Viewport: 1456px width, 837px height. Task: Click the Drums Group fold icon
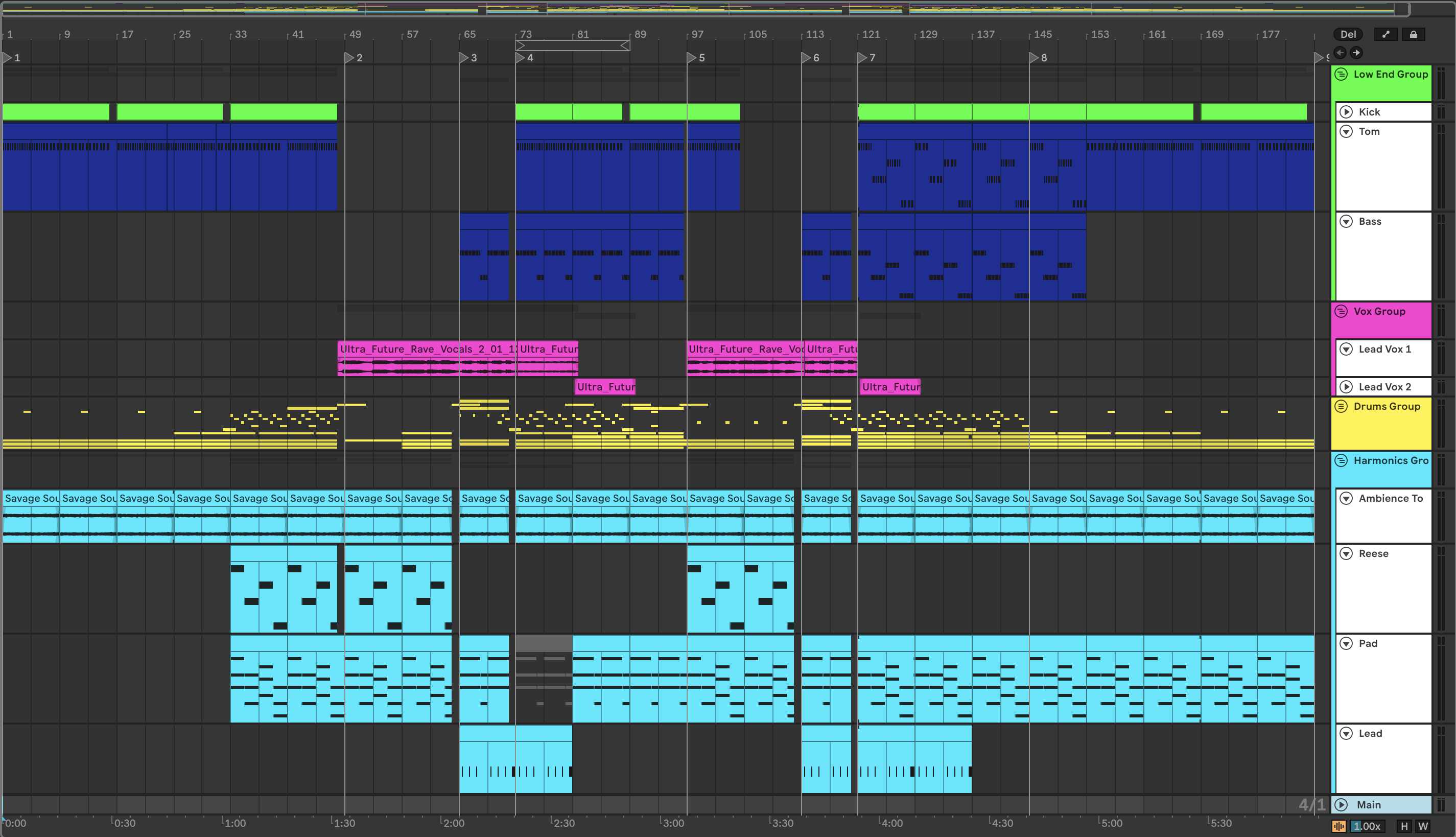click(1341, 406)
